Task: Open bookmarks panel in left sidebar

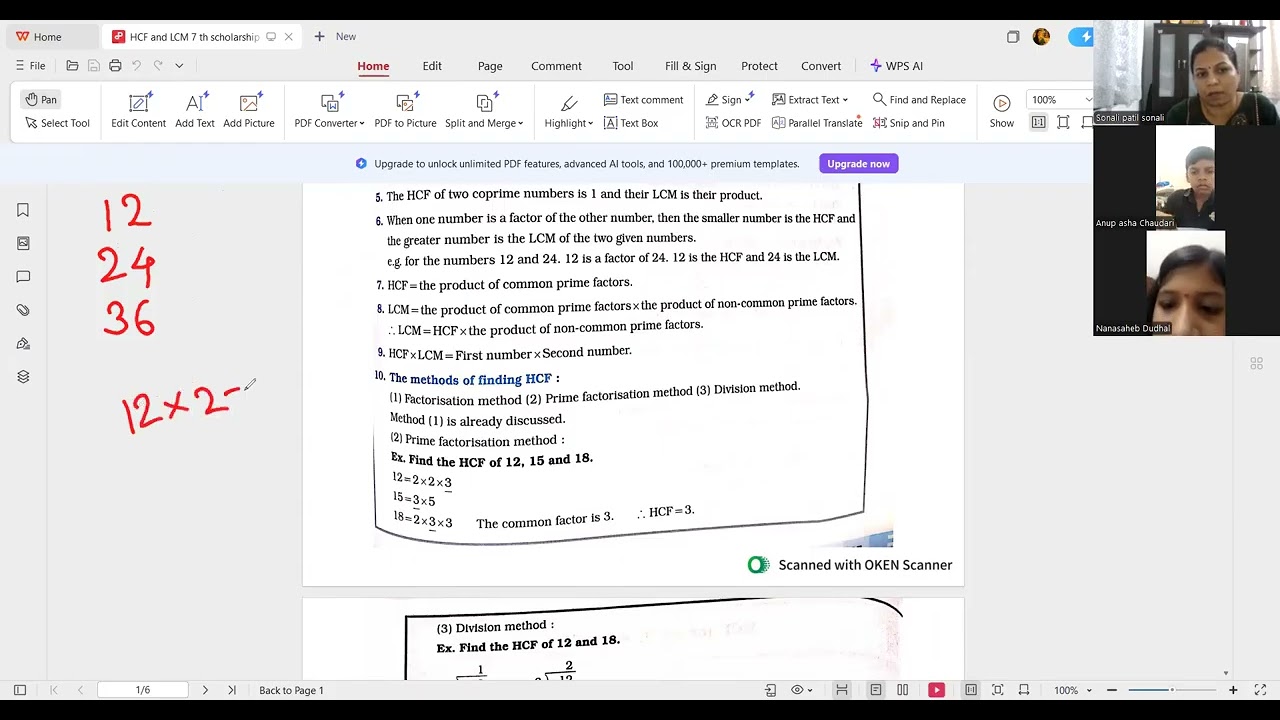Action: 23,210
